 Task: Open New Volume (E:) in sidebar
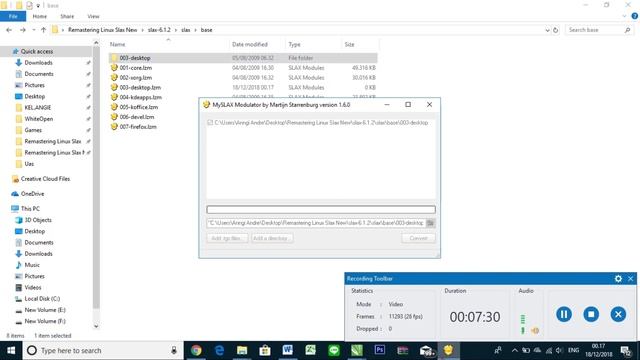45,310
